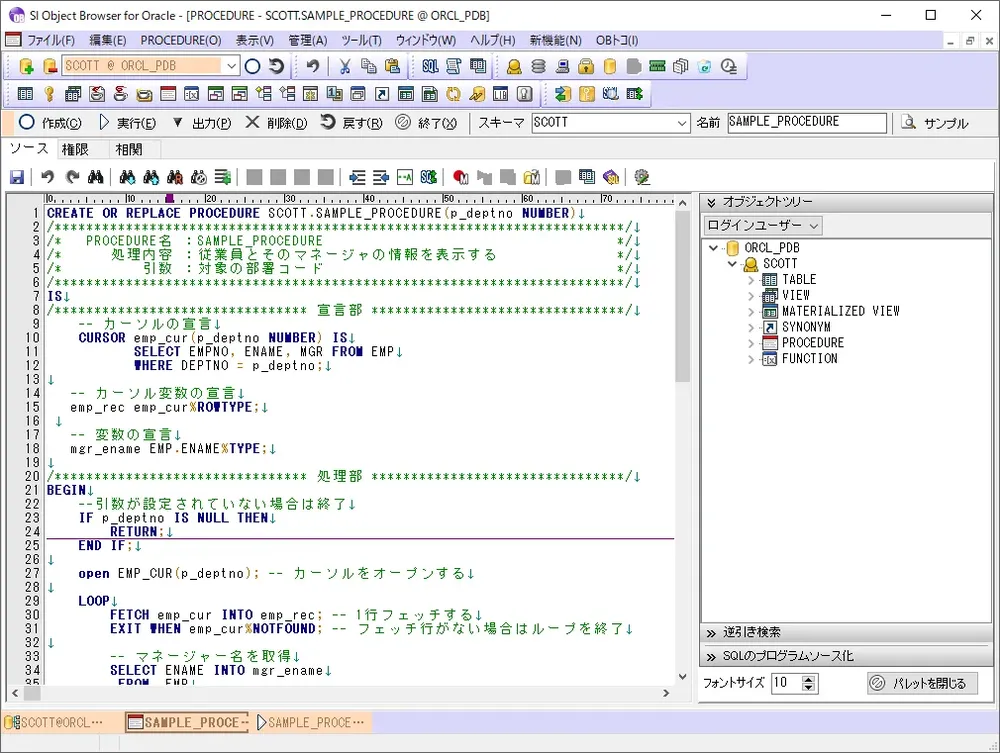Open the SCOTT @ ORCL_PDB connection dropdown
The height and width of the screenshot is (753, 1000).
[x=231, y=66]
